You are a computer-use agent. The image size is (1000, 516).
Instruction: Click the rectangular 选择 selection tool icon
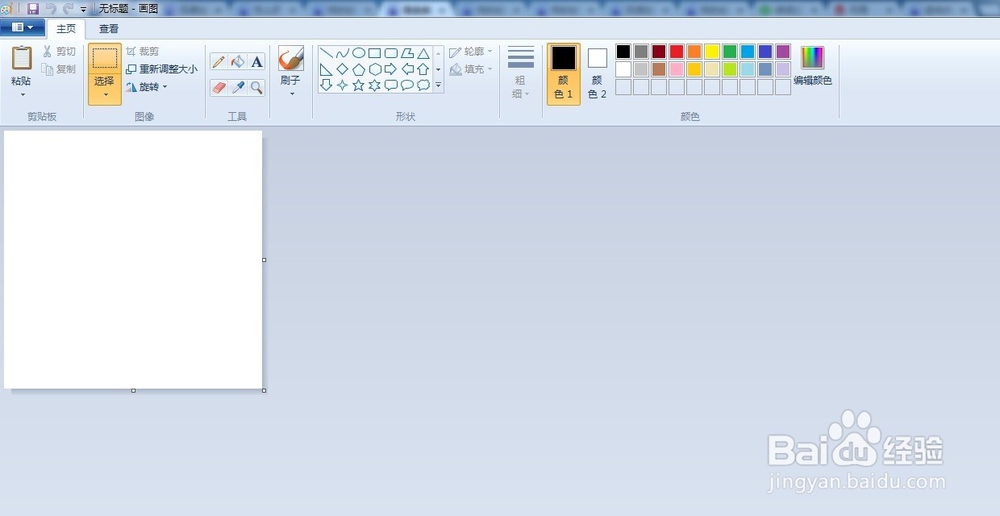coord(105,58)
